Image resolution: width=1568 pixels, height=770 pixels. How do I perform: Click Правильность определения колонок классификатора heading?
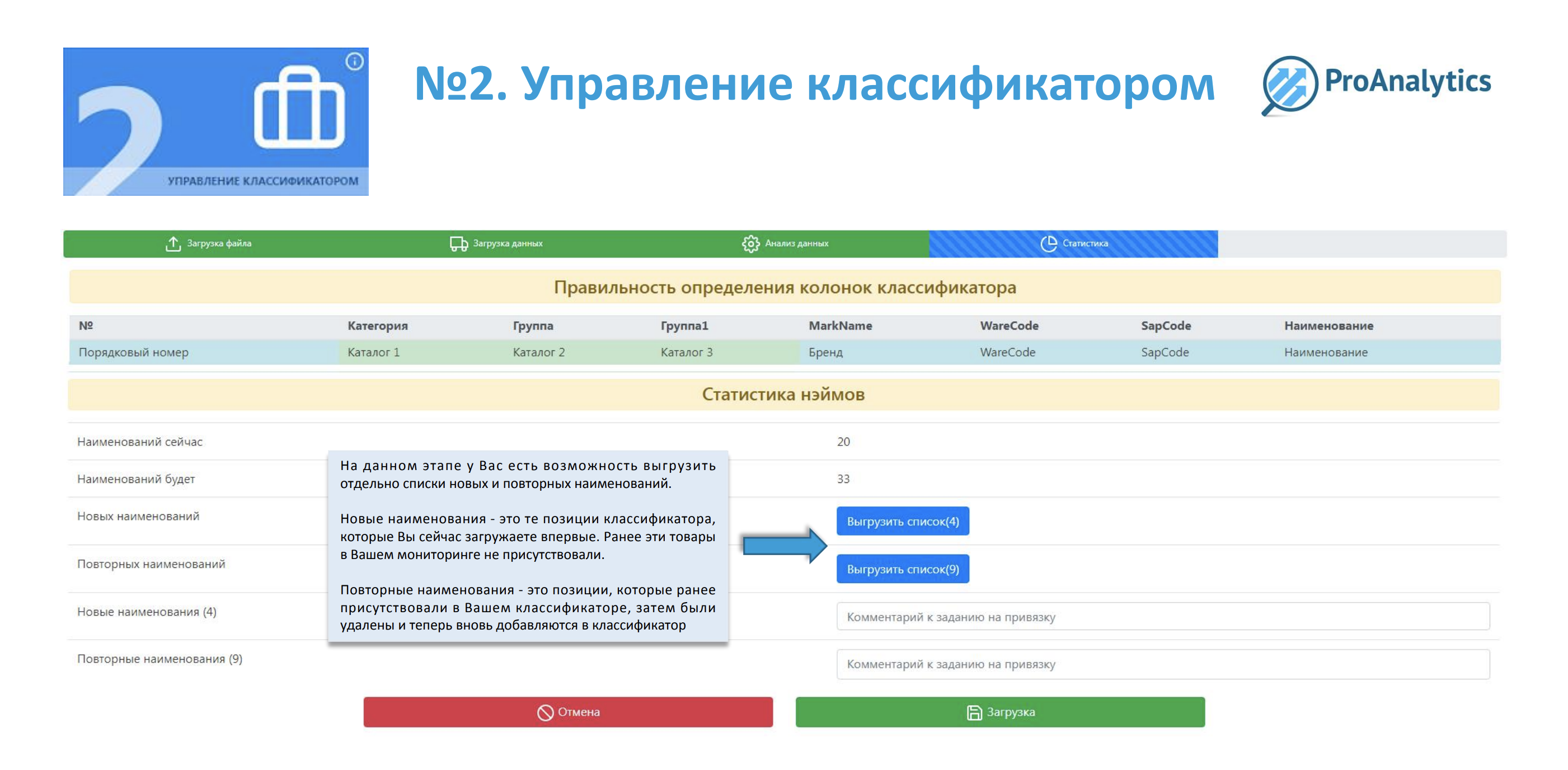[x=785, y=287]
